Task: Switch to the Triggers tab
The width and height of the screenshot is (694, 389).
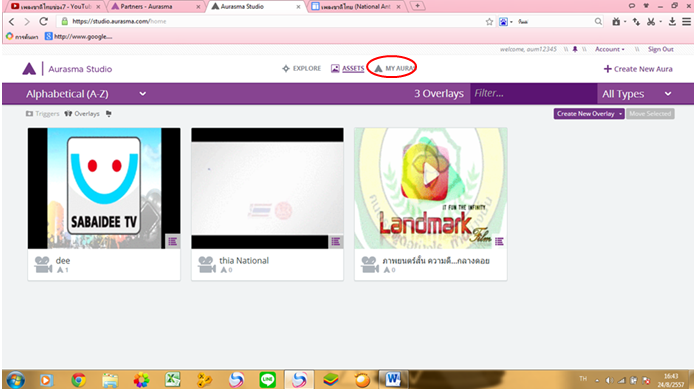Action: (42, 114)
